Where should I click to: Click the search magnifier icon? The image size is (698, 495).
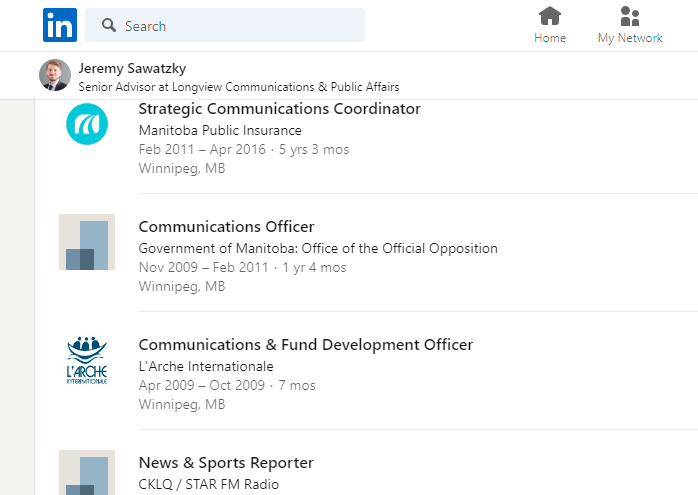coord(109,25)
